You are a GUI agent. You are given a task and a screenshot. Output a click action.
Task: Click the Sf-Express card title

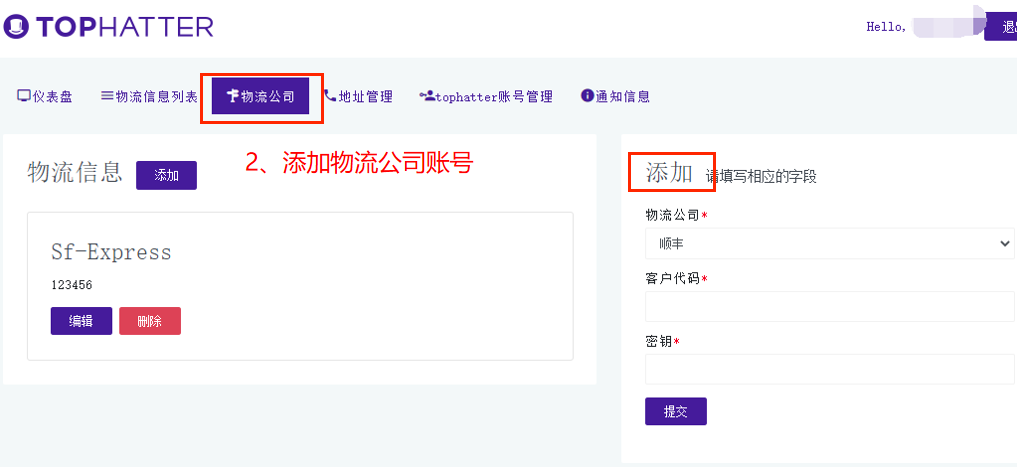111,252
